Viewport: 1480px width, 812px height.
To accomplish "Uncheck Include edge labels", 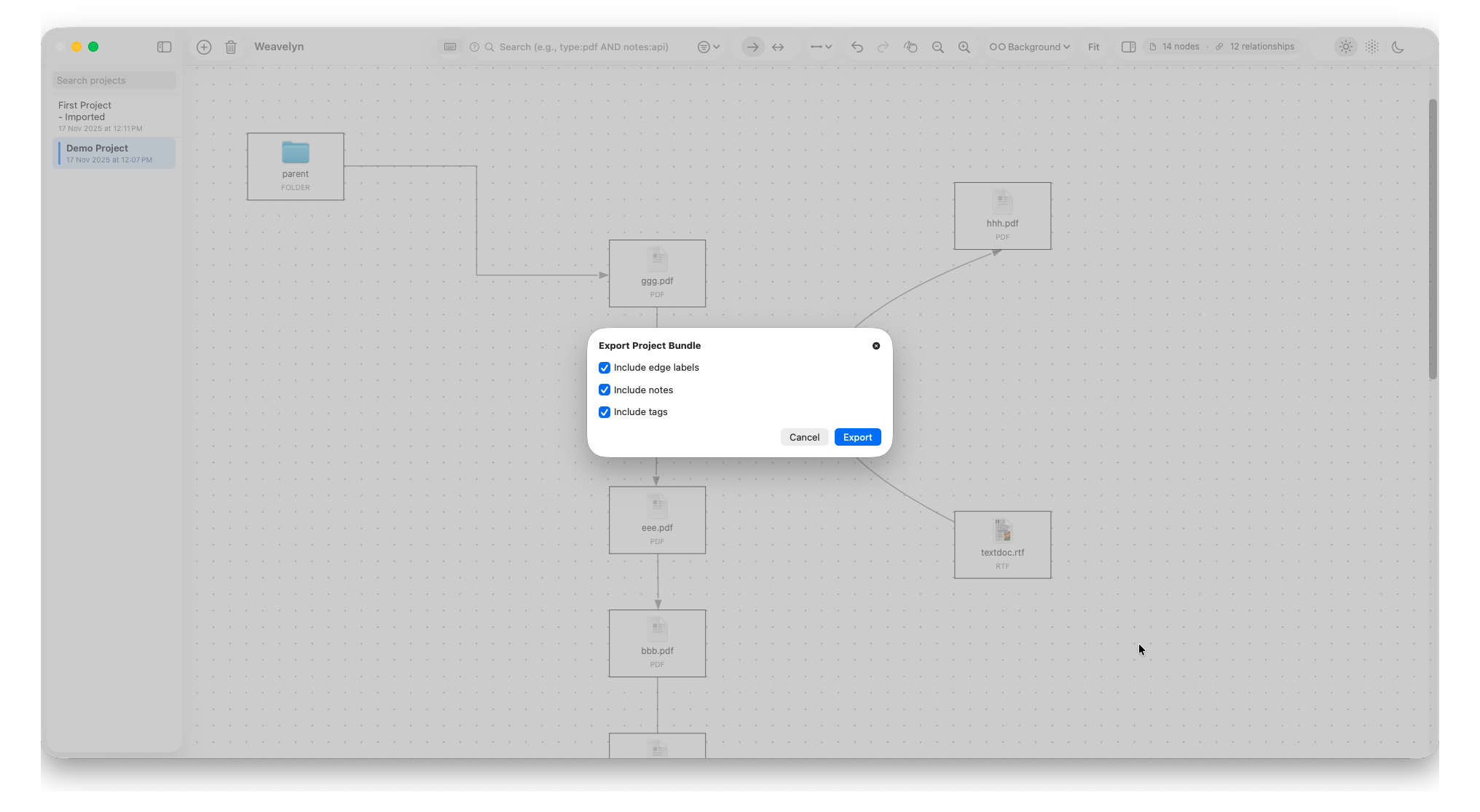I will (604, 368).
